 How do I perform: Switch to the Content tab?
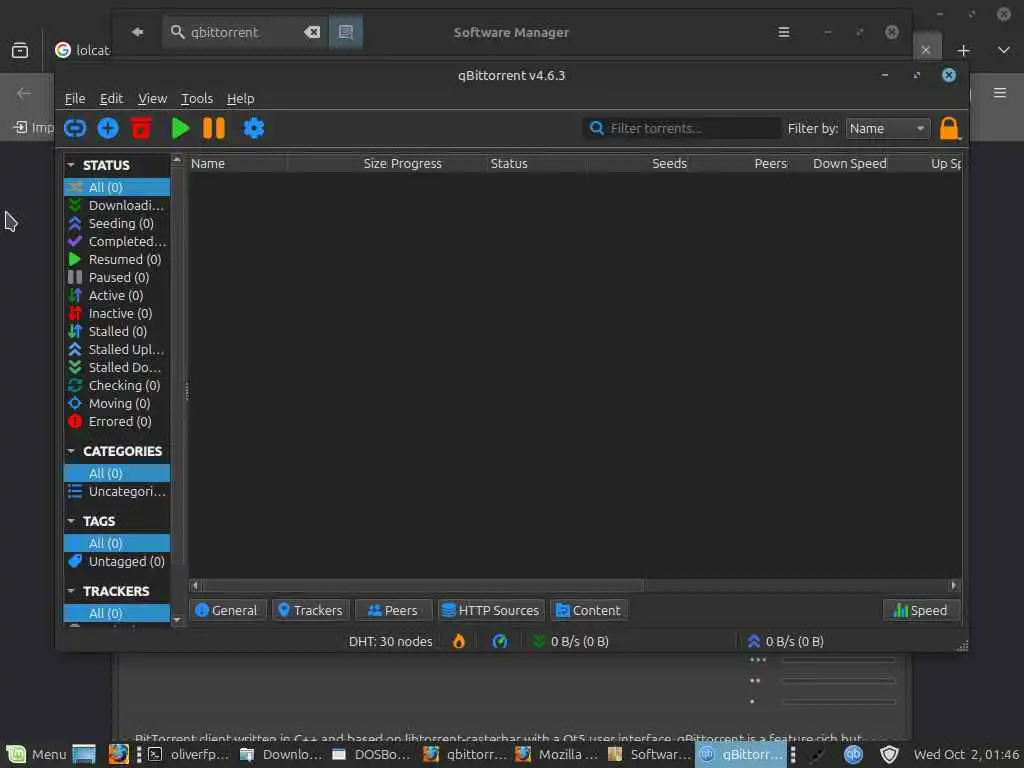(588, 611)
